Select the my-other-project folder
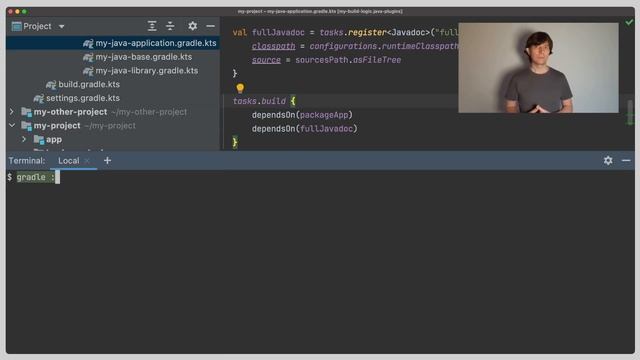640x360 pixels. [x=70, y=112]
